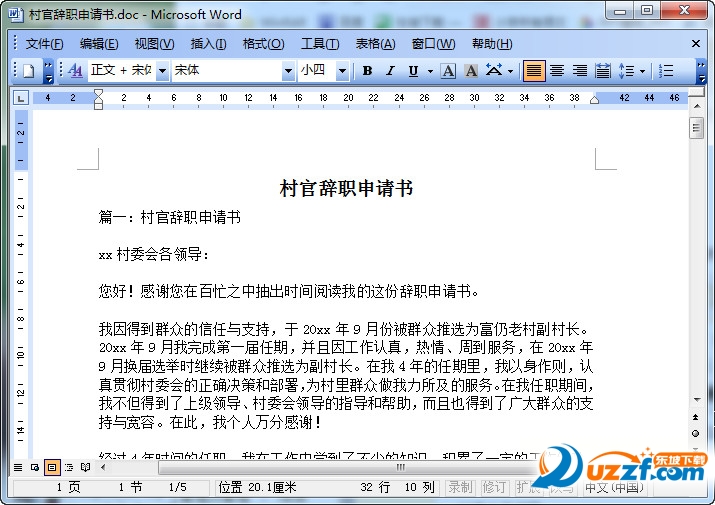The height and width of the screenshot is (505, 715).
Task: Align paragraph text to the right
Action: 580,71
